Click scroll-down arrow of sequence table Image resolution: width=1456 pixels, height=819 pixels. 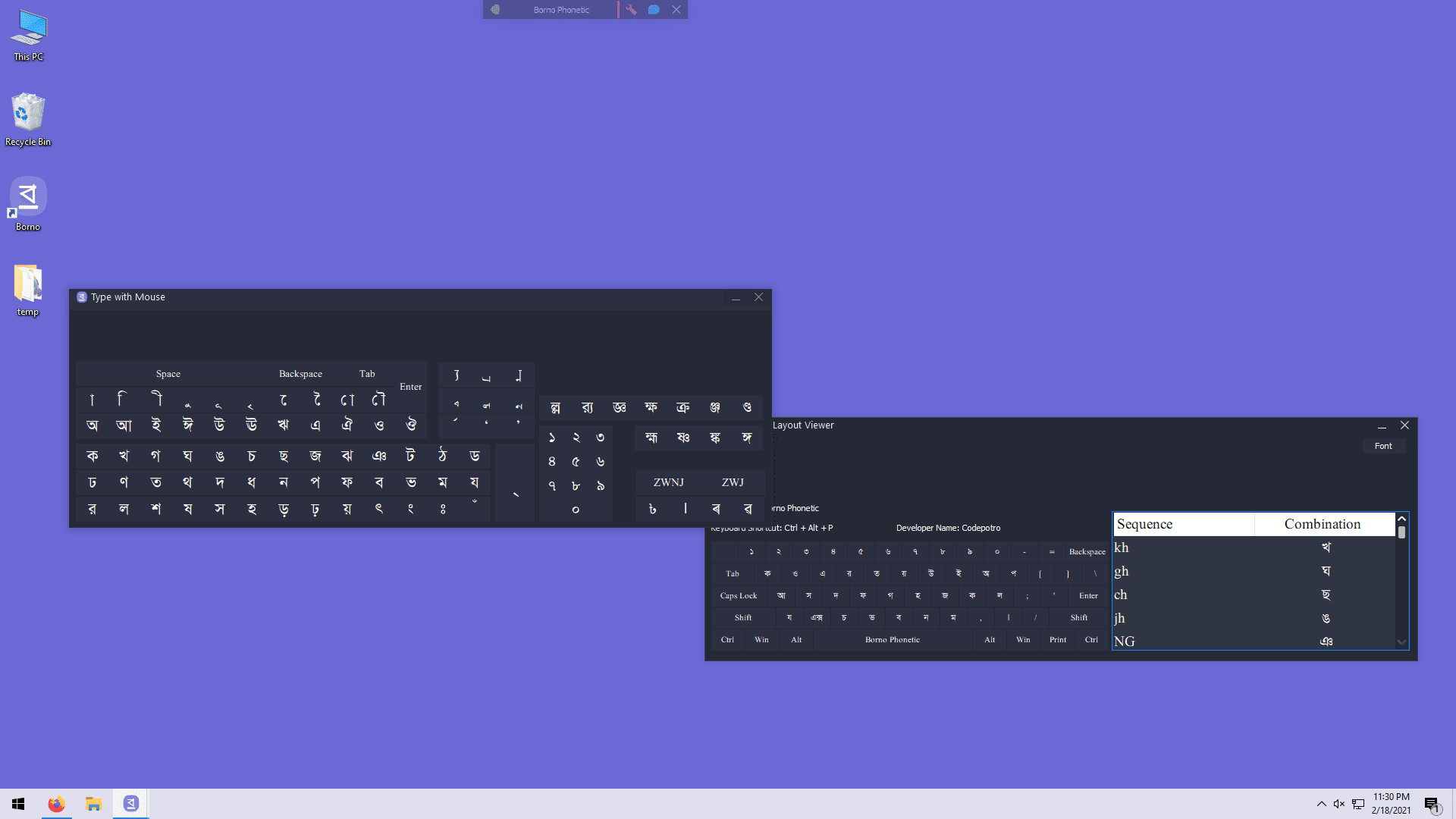coord(1401,643)
